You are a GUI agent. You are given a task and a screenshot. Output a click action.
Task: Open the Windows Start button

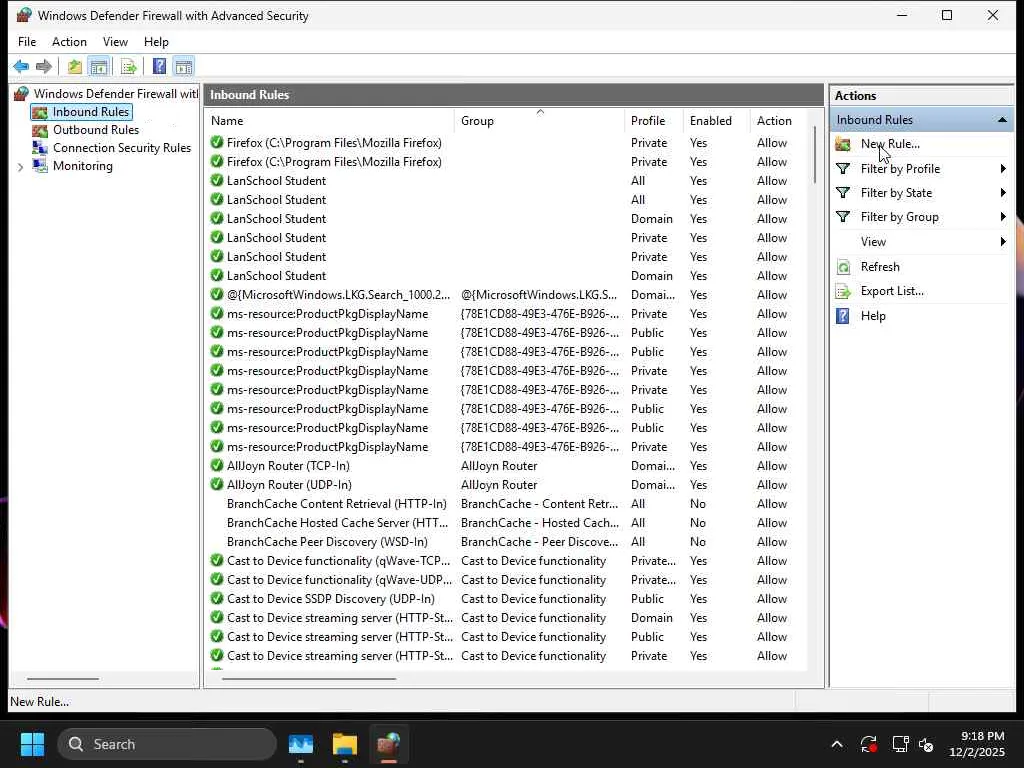[x=32, y=744]
